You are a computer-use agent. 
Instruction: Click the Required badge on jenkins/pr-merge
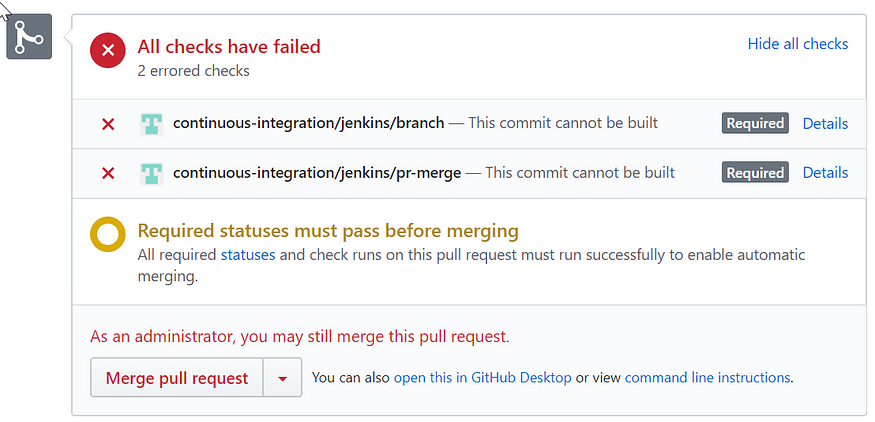click(755, 173)
